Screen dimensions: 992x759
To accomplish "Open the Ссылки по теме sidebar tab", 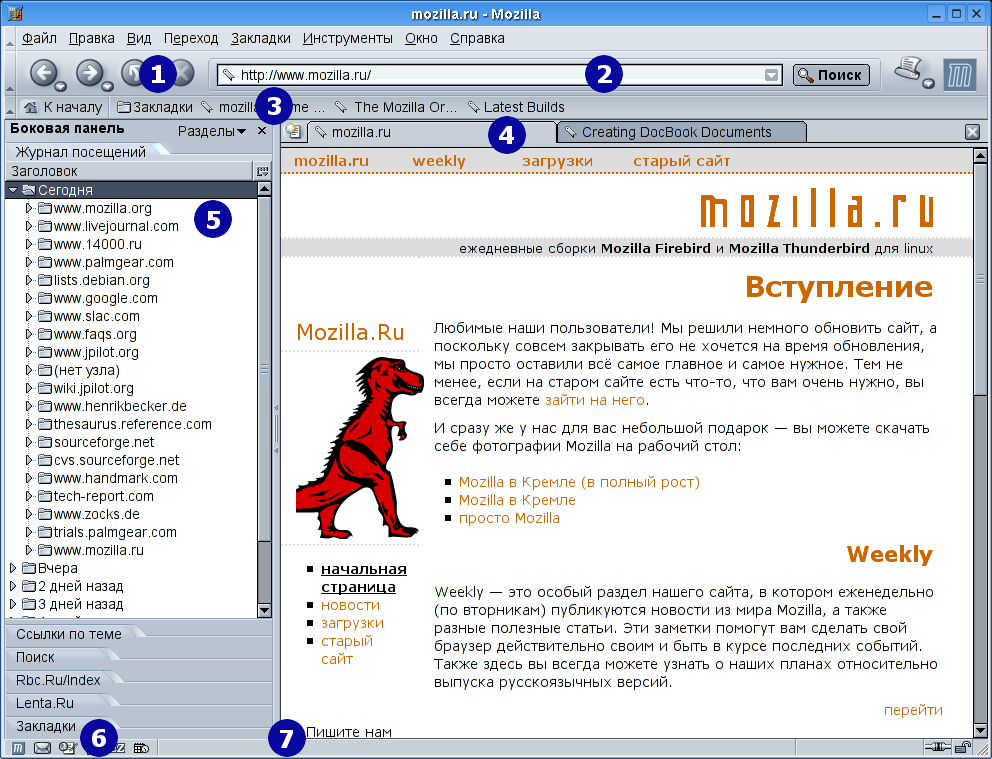I will pos(69,634).
